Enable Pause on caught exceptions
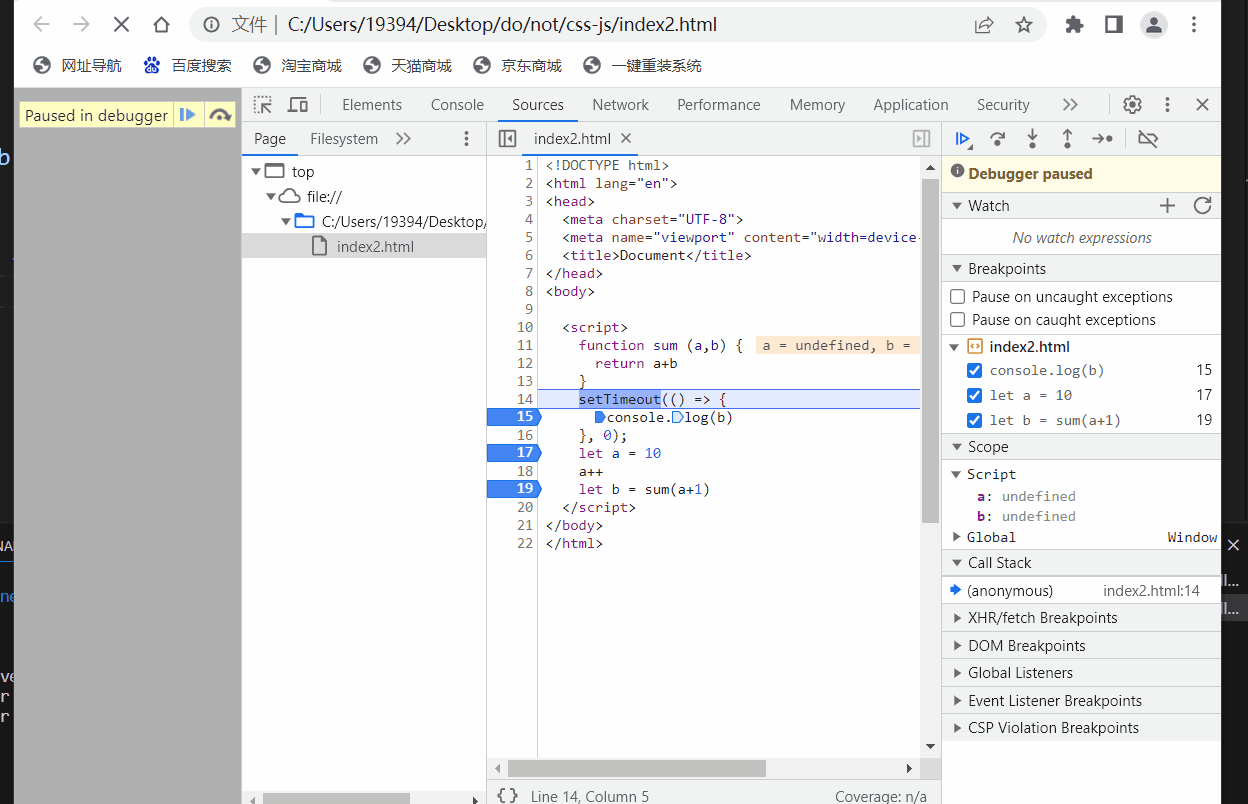Screen dimensions: 1248x804 [958, 320]
